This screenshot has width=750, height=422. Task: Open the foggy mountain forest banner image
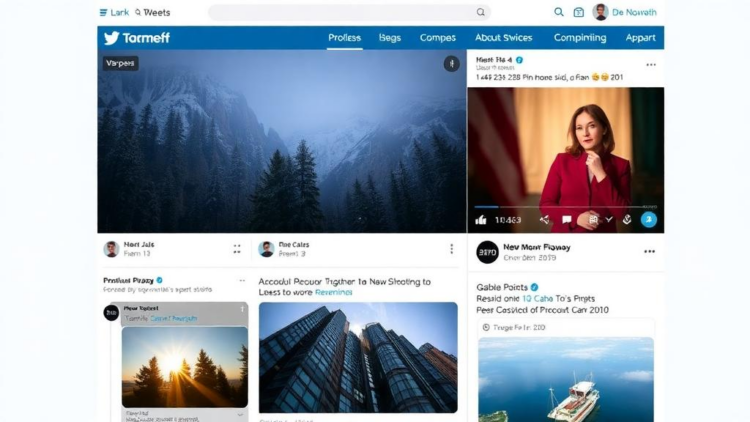click(282, 141)
